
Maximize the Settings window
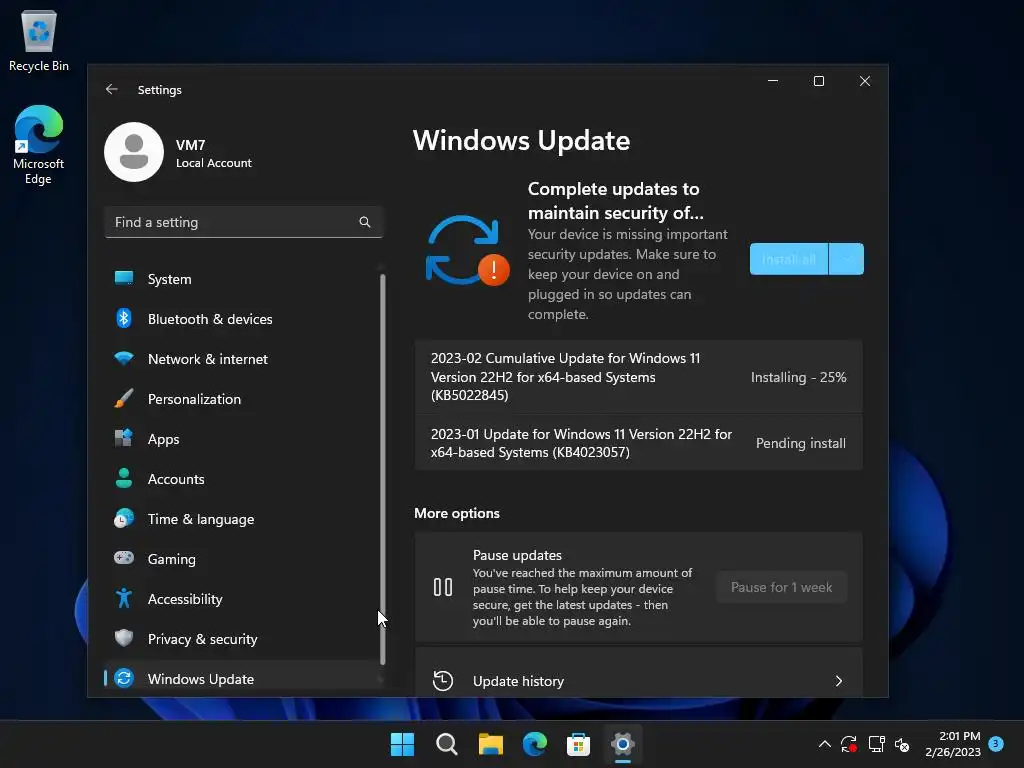point(818,81)
